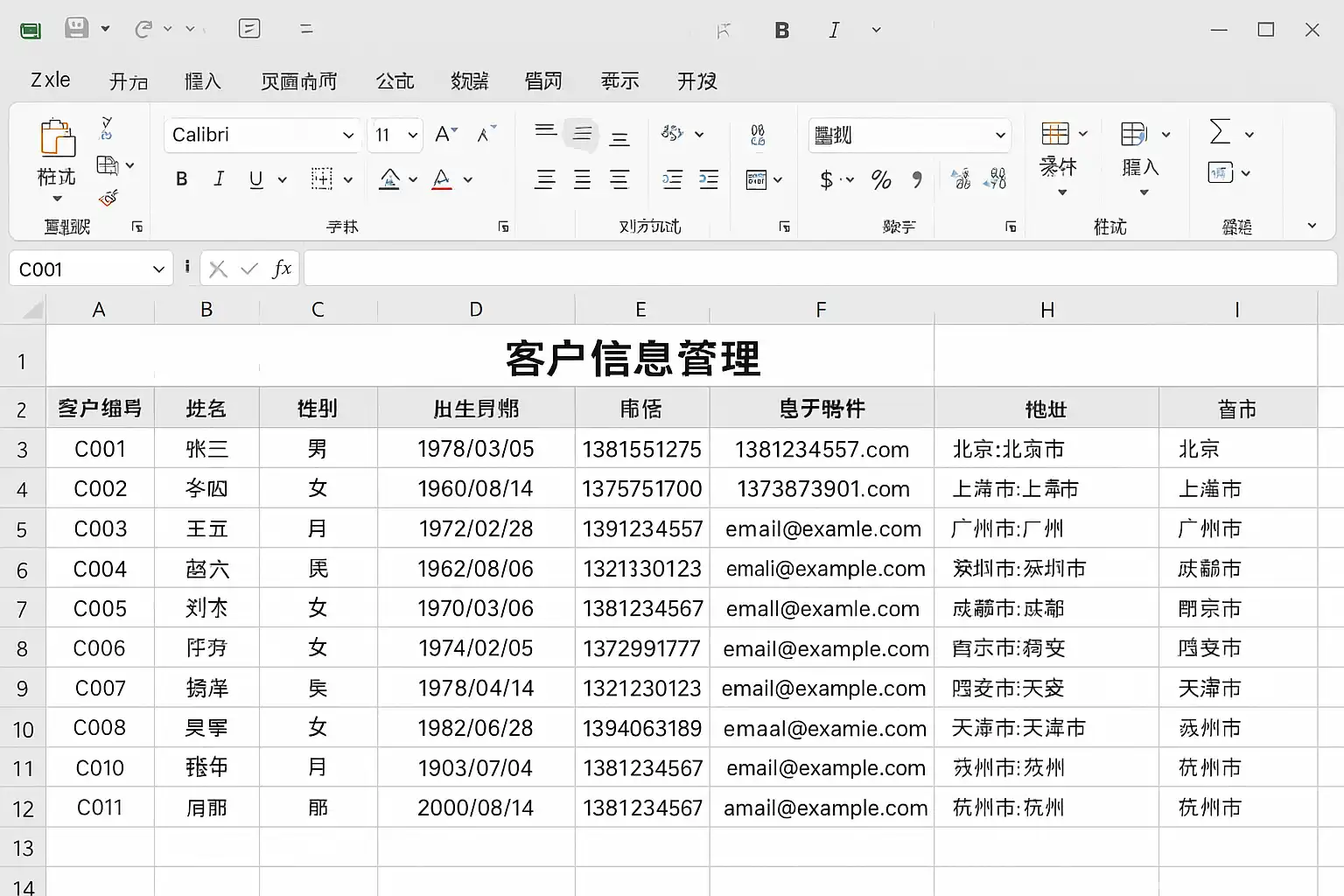Click the red font color button
This screenshot has width=1344, height=896.
442,179
